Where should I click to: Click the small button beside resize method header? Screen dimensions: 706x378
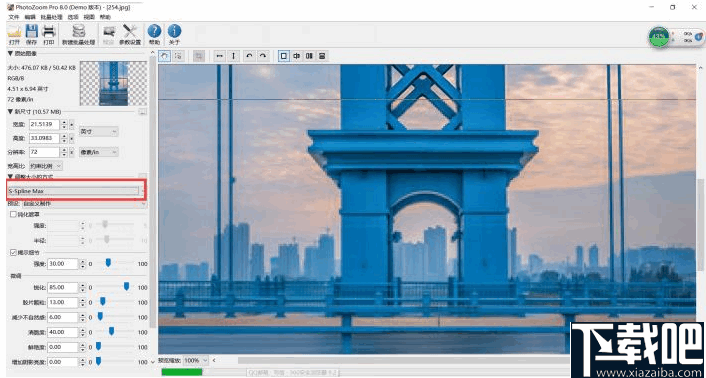tap(143, 176)
